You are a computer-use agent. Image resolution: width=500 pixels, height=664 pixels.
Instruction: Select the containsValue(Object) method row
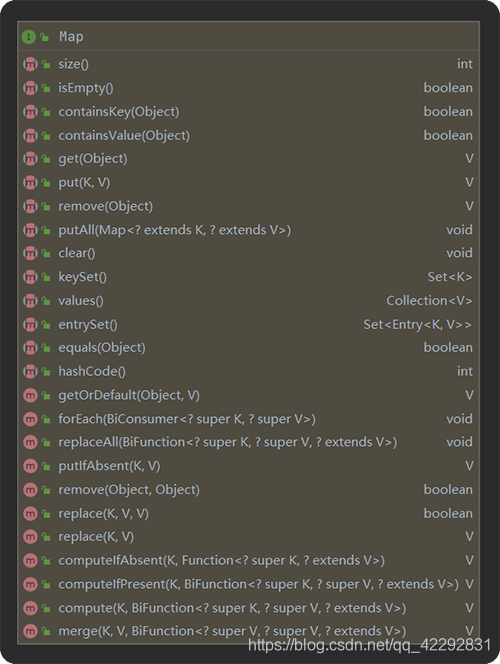249,136
